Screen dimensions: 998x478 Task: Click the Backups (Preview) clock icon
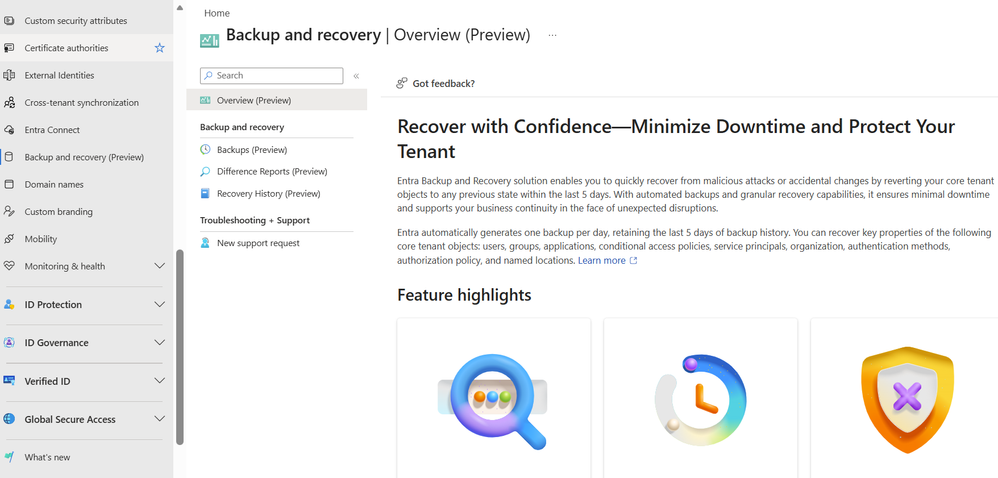205,150
